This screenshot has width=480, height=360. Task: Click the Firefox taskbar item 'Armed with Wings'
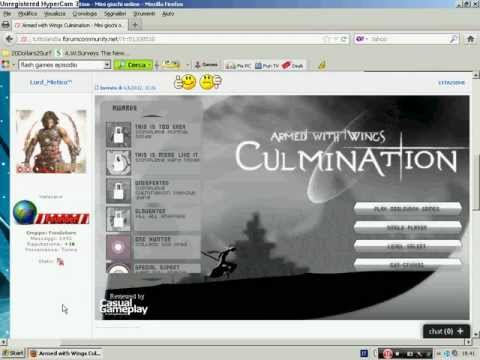point(65,353)
